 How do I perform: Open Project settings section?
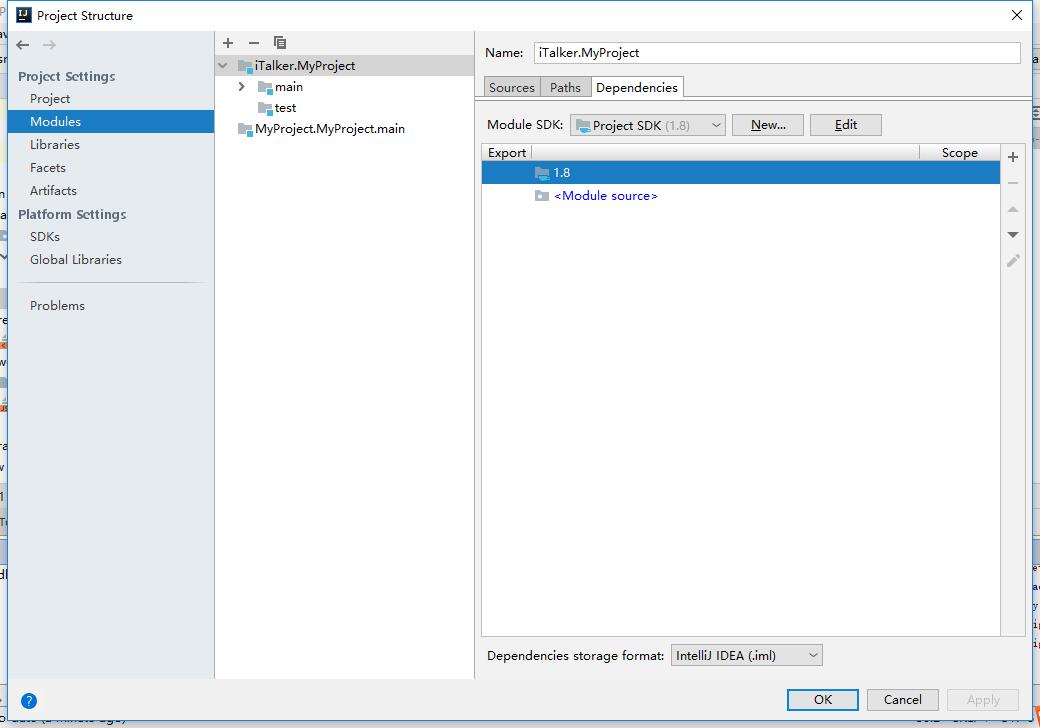50,99
